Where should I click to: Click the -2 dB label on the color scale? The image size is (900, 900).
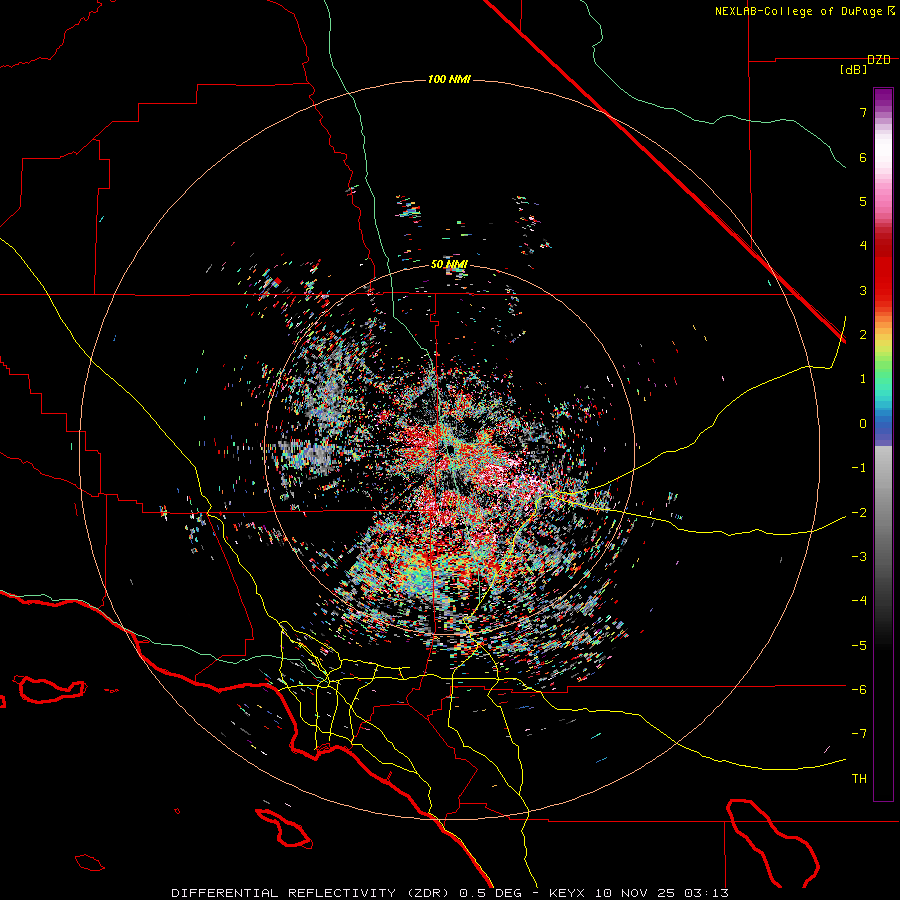(x=859, y=513)
